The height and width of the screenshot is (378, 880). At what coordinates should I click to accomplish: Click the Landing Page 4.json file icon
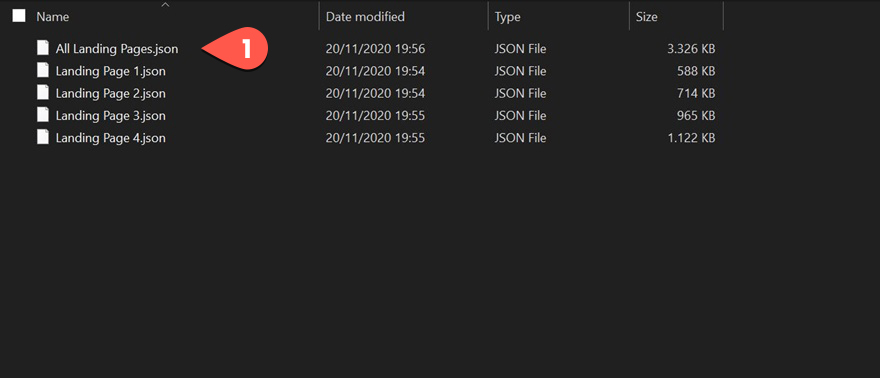click(x=43, y=137)
